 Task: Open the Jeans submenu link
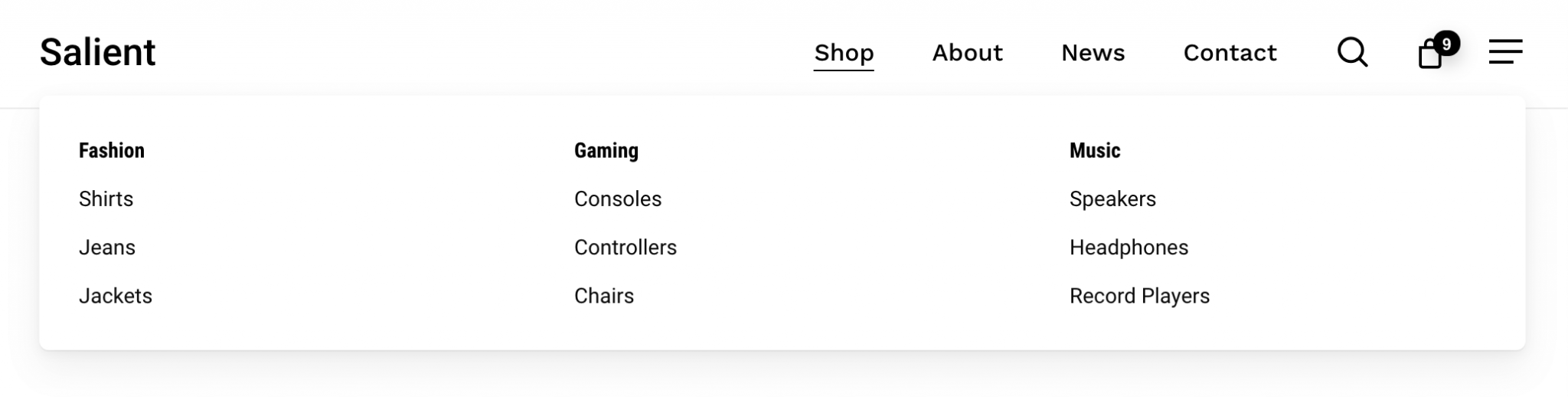tap(107, 247)
